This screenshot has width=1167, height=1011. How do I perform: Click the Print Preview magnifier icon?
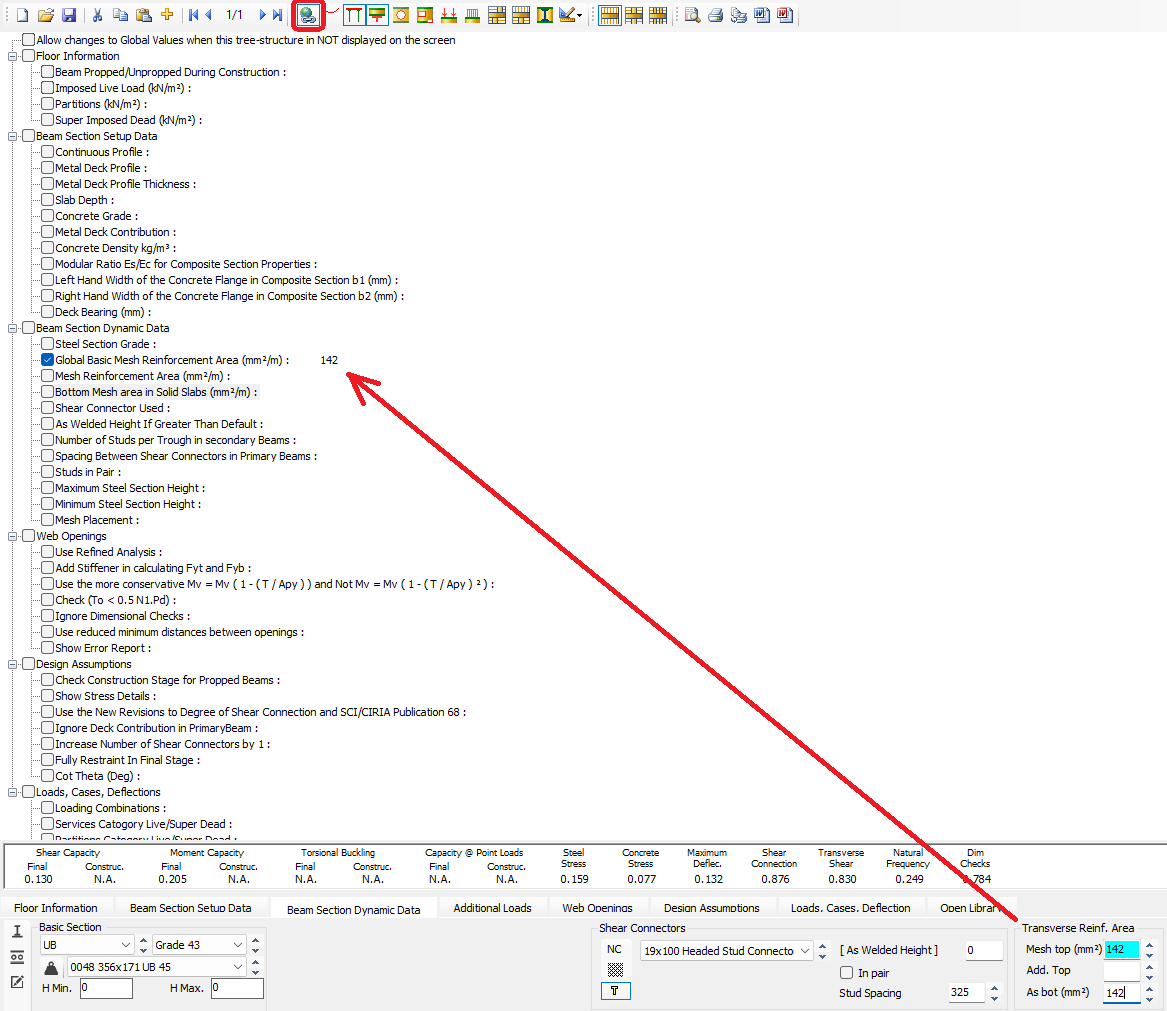click(x=692, y=15)
